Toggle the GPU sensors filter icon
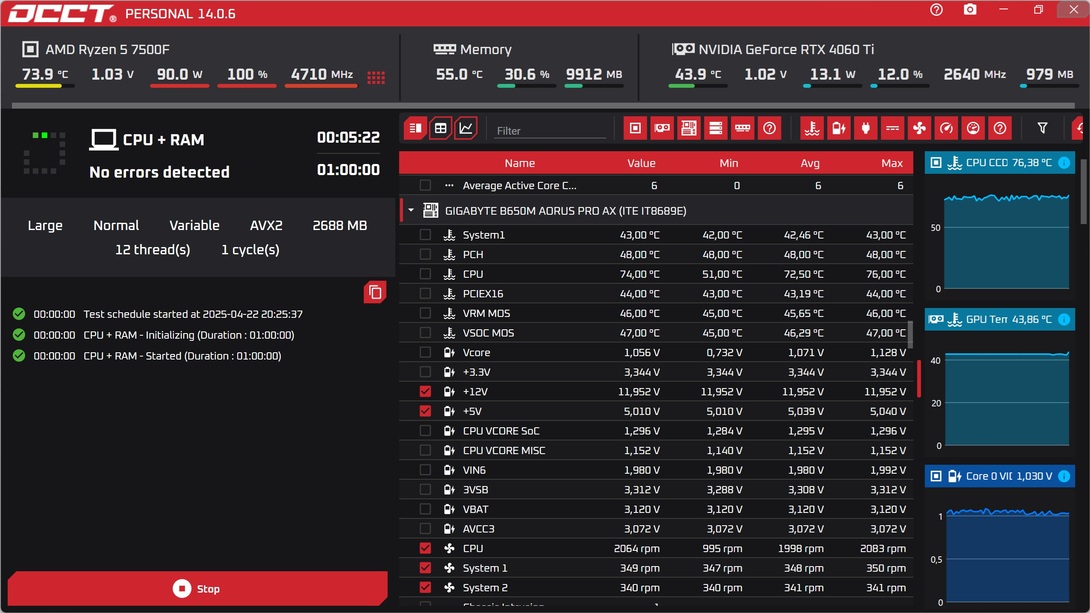This screenshot has width=1090, height=613. [662, 128]
